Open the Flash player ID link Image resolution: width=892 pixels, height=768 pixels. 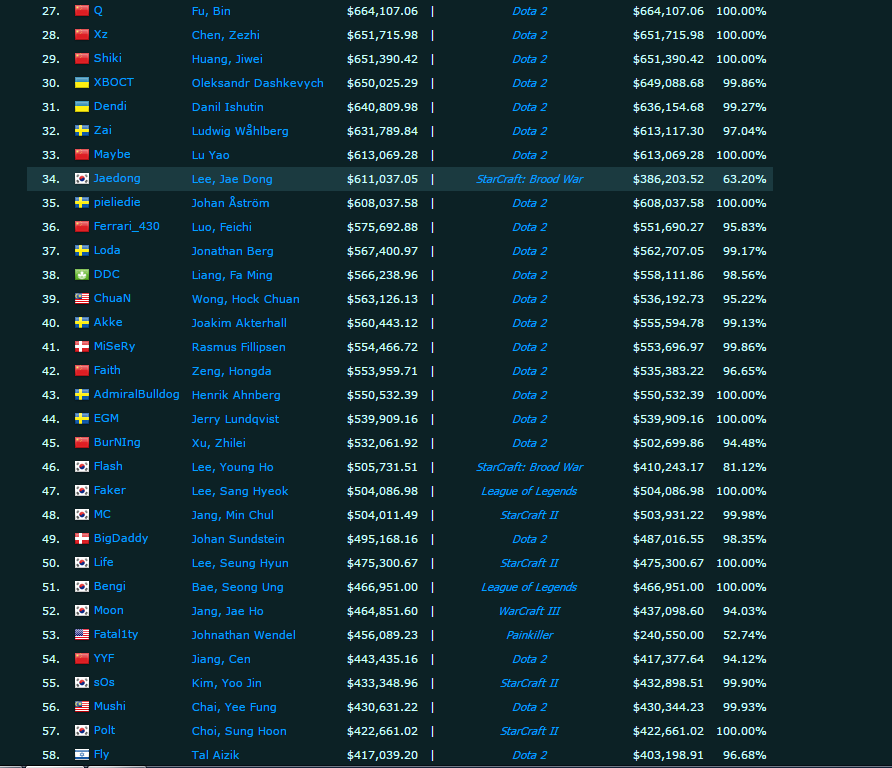[108, 466]
